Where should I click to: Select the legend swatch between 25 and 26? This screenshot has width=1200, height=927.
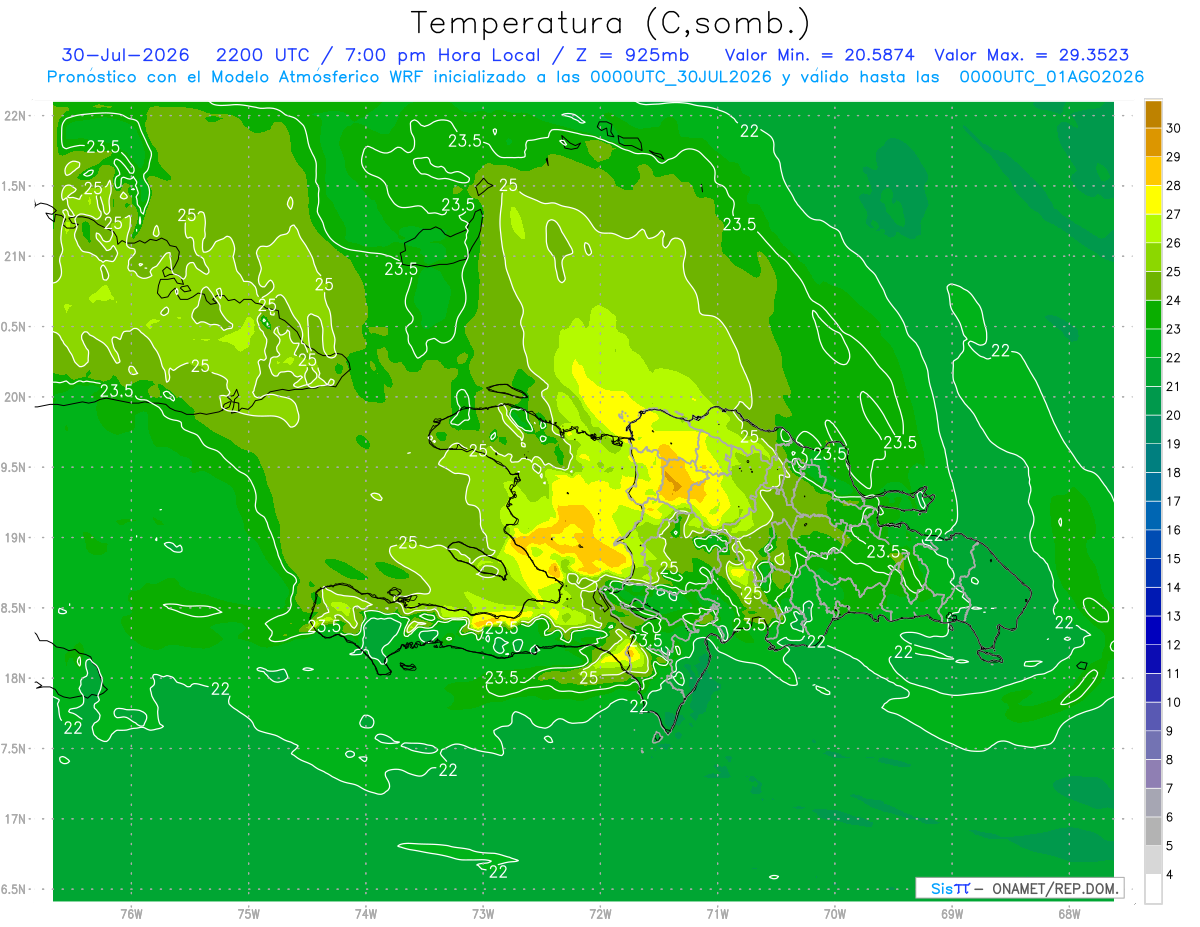[1153, 257]
